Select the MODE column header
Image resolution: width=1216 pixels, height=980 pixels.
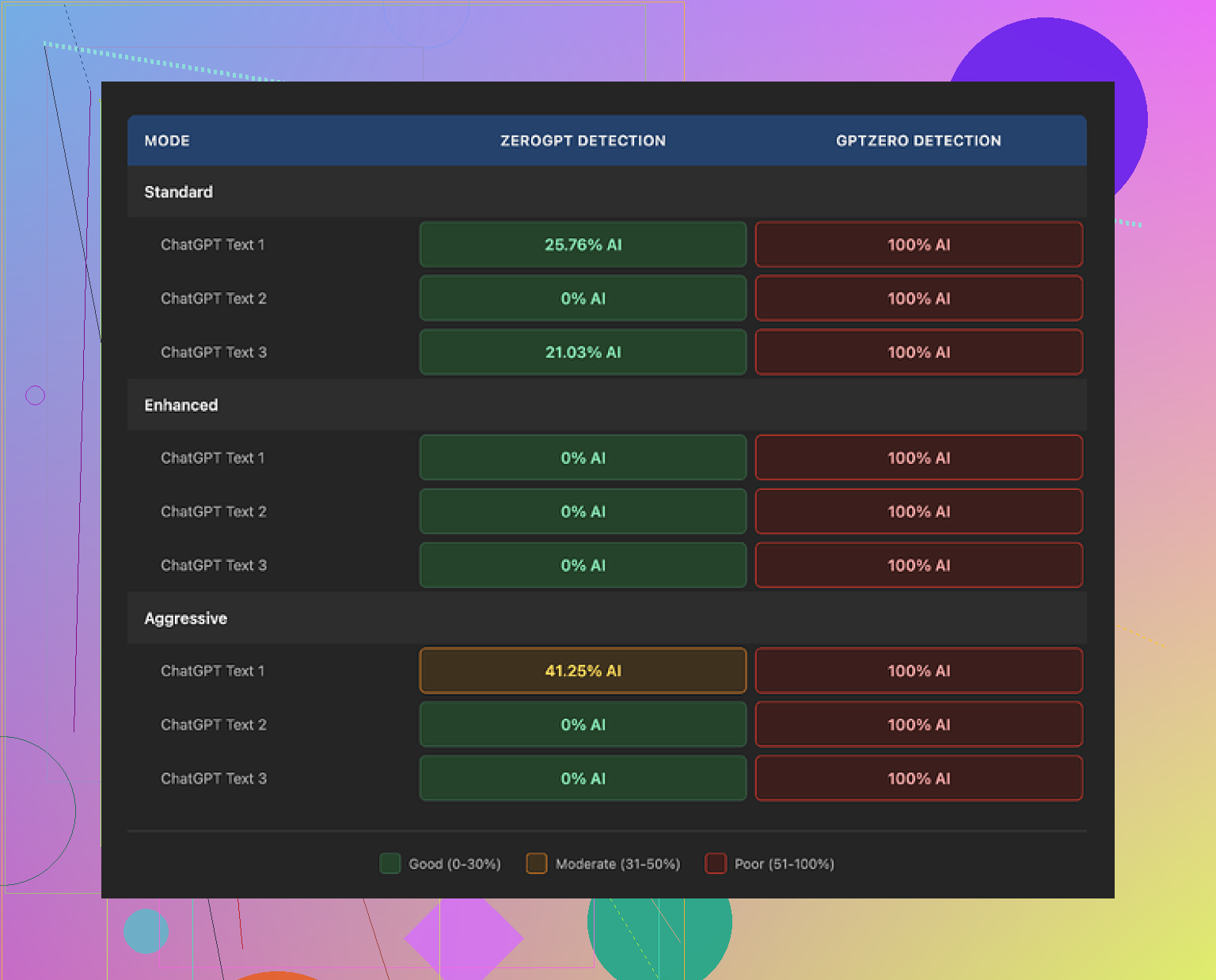point(167,141)
